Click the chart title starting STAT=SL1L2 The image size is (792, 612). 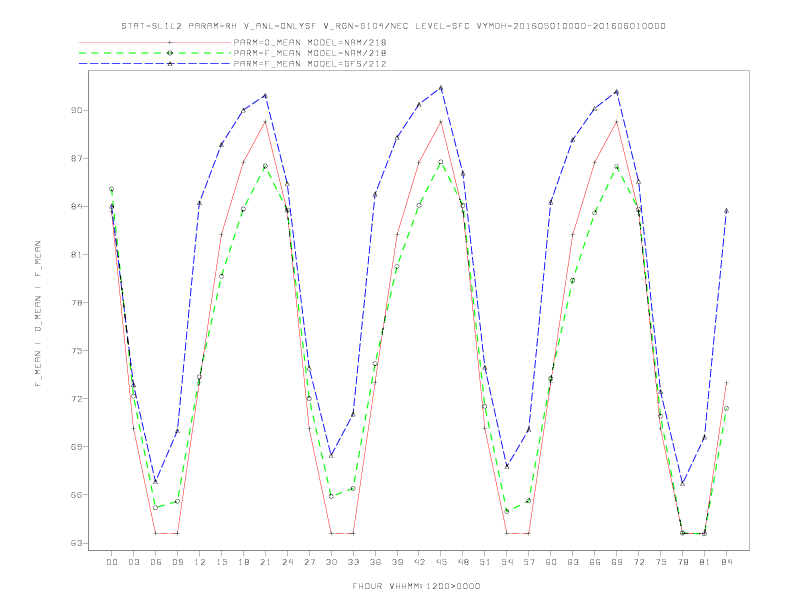pos(393,26)
